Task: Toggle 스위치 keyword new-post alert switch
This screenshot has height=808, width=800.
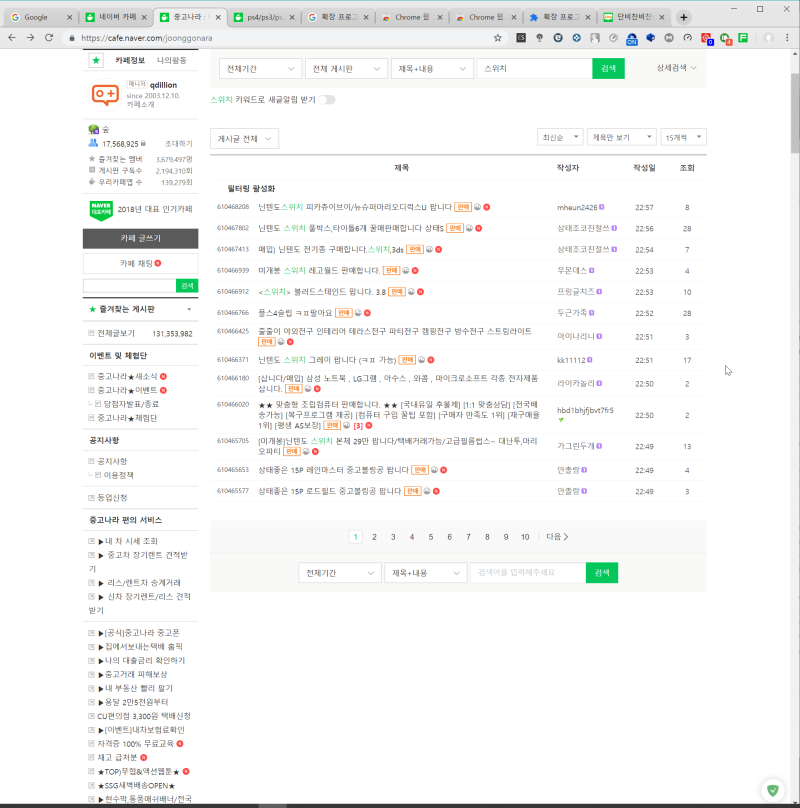Action: [327, 99]
